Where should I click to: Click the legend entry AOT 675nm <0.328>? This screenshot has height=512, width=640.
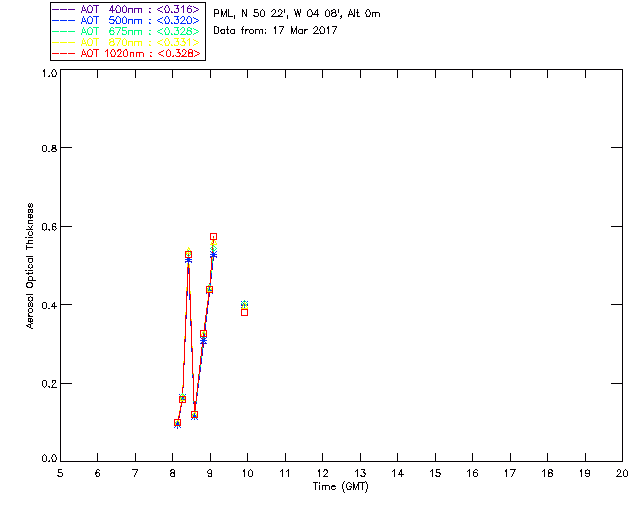127,31
